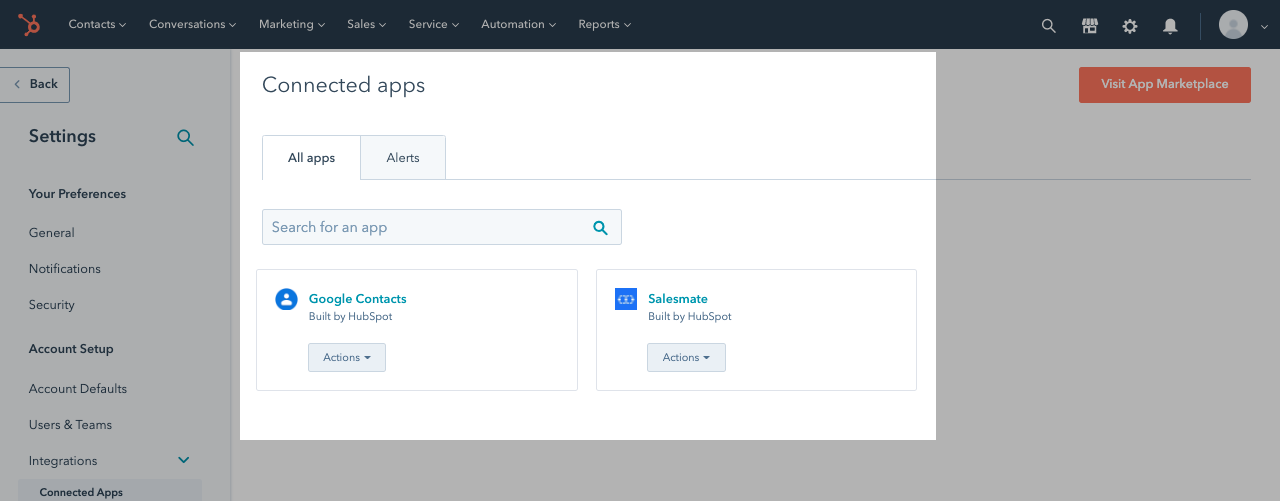Click the HubSpot sprocket logo
The image size is (1280, 501).
coord(29,24)
